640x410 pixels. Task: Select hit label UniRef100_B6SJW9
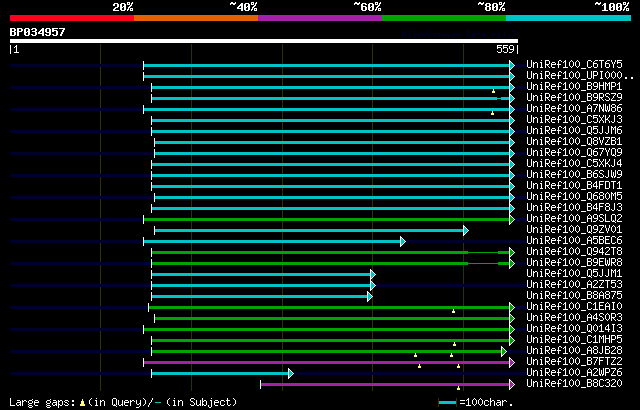click(x=574, y=175)
